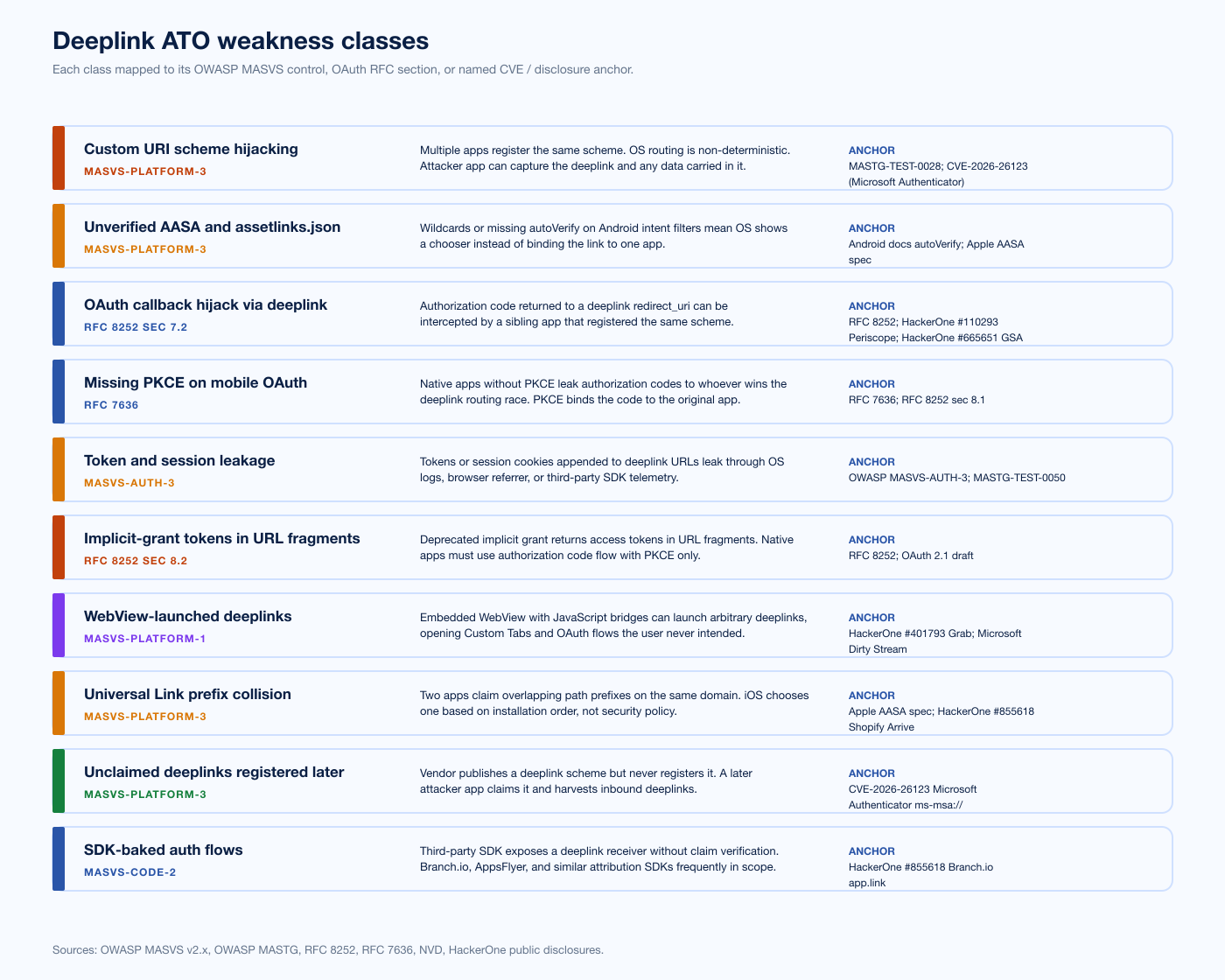Select description 'Two apps claim overlapping path prefixes'
Viewport: 1225px width, 980px height.
point(614,703)
